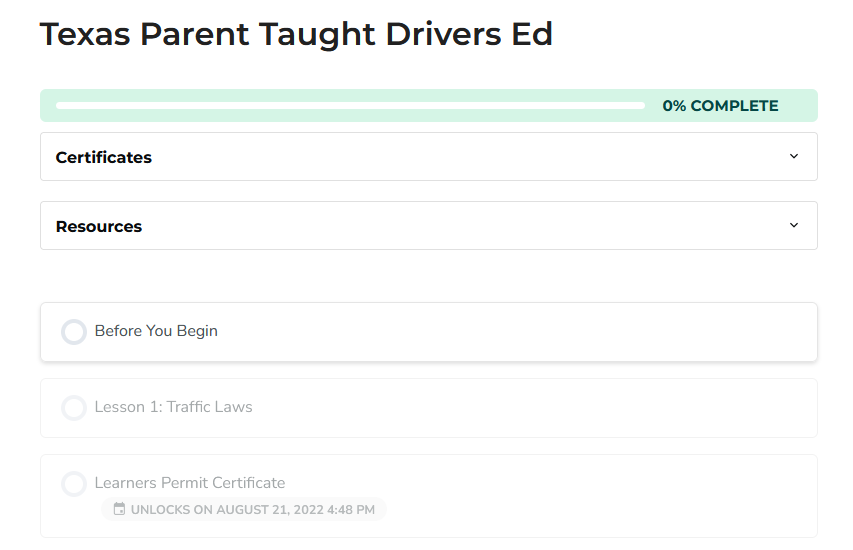Toggle the Lesson 1 Traffic Laws circle
853x550 pixels.
pyautogui.click(x=74, y=408)
